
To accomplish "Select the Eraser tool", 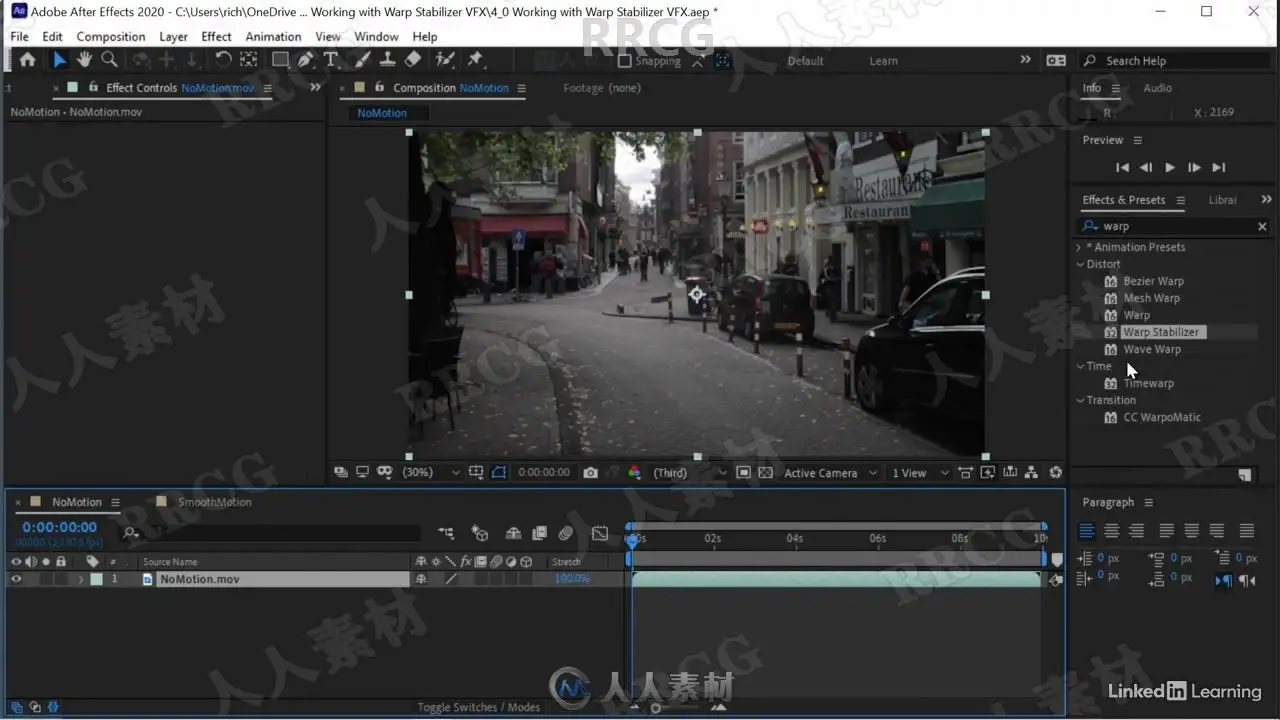I will (x=413, y=60).
